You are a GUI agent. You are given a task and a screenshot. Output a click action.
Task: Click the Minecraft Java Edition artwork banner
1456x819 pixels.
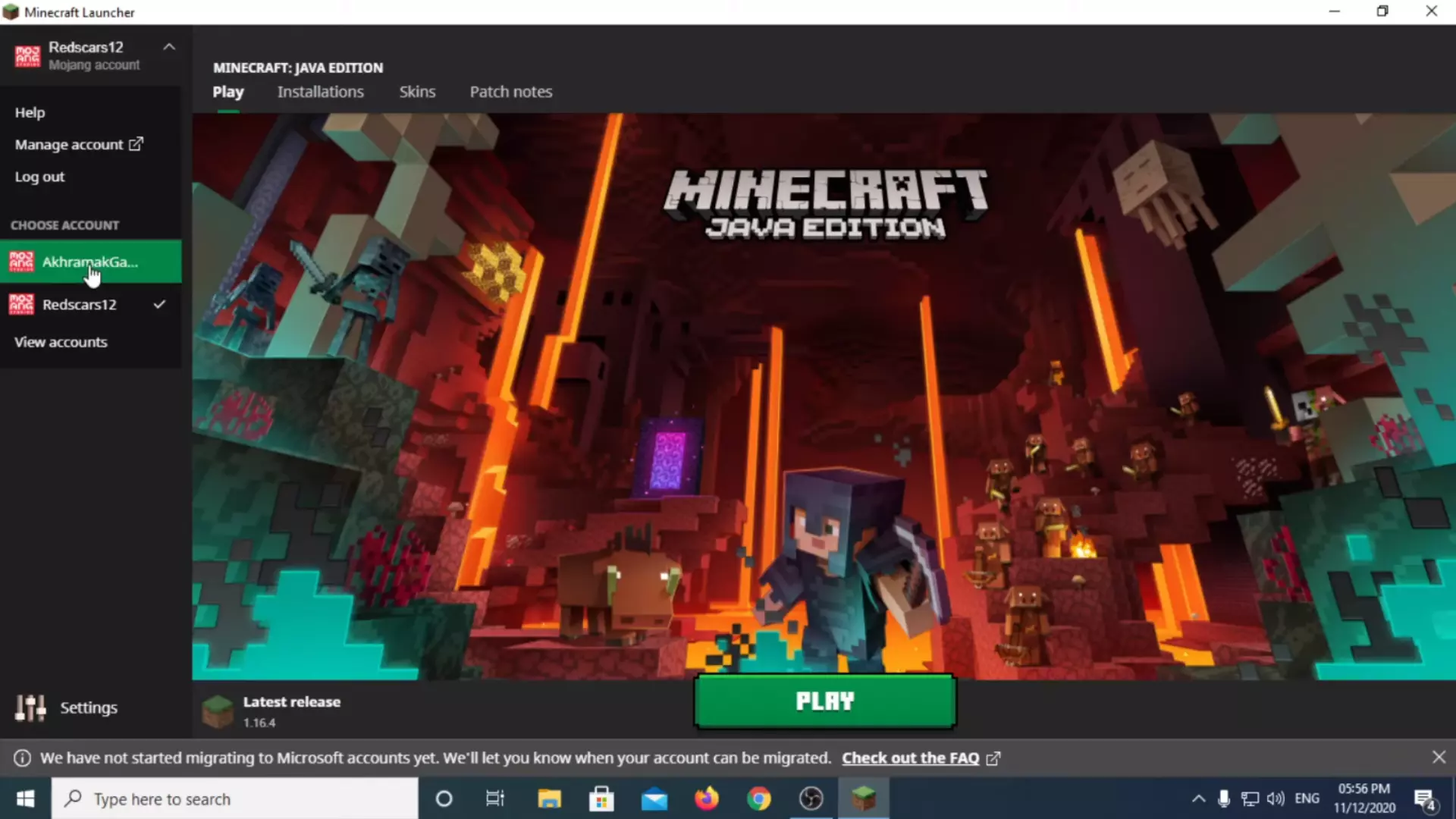(x=824, y=397)
